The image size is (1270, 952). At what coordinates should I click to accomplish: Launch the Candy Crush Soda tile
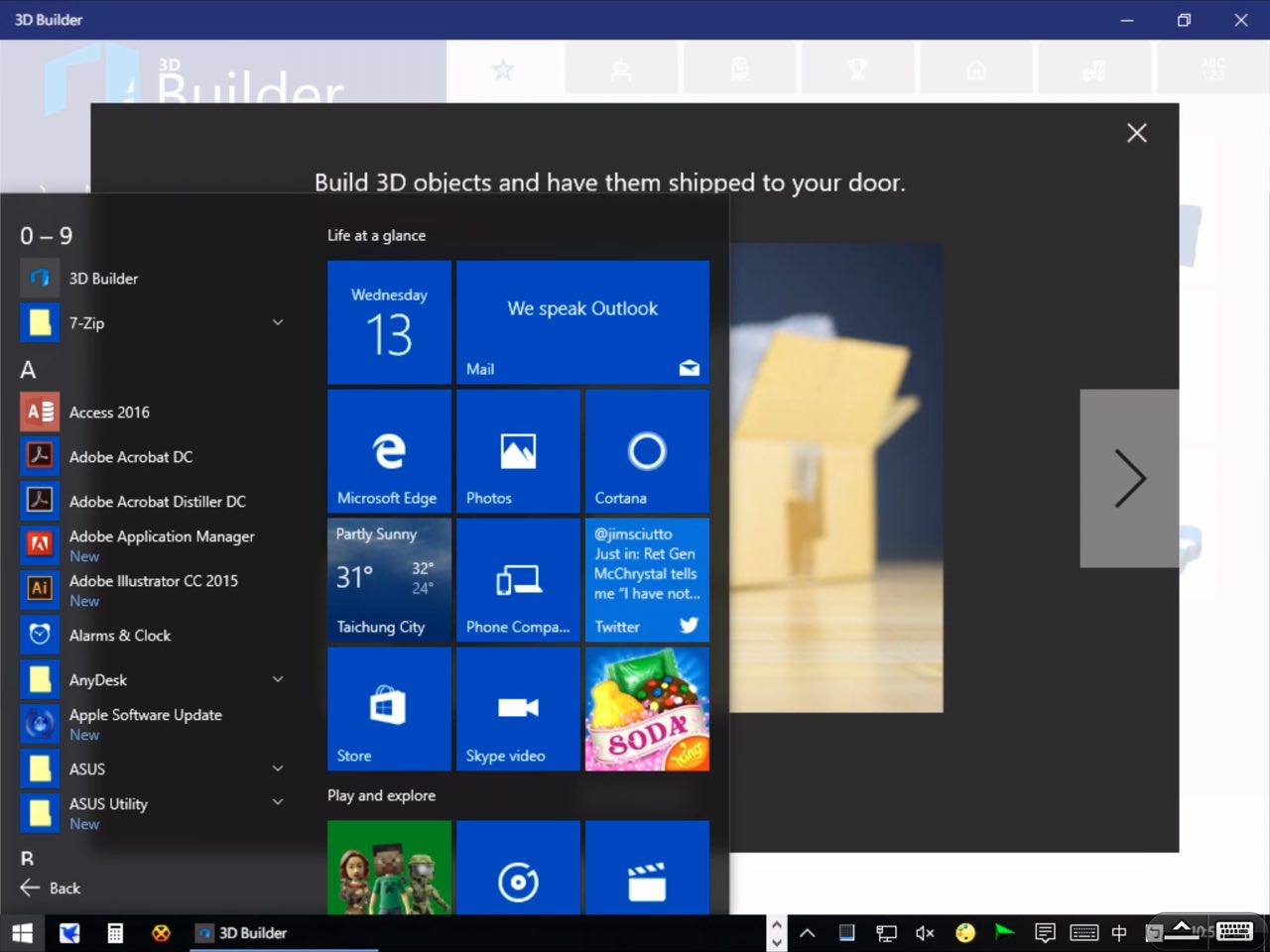click(x=647, y=709)
